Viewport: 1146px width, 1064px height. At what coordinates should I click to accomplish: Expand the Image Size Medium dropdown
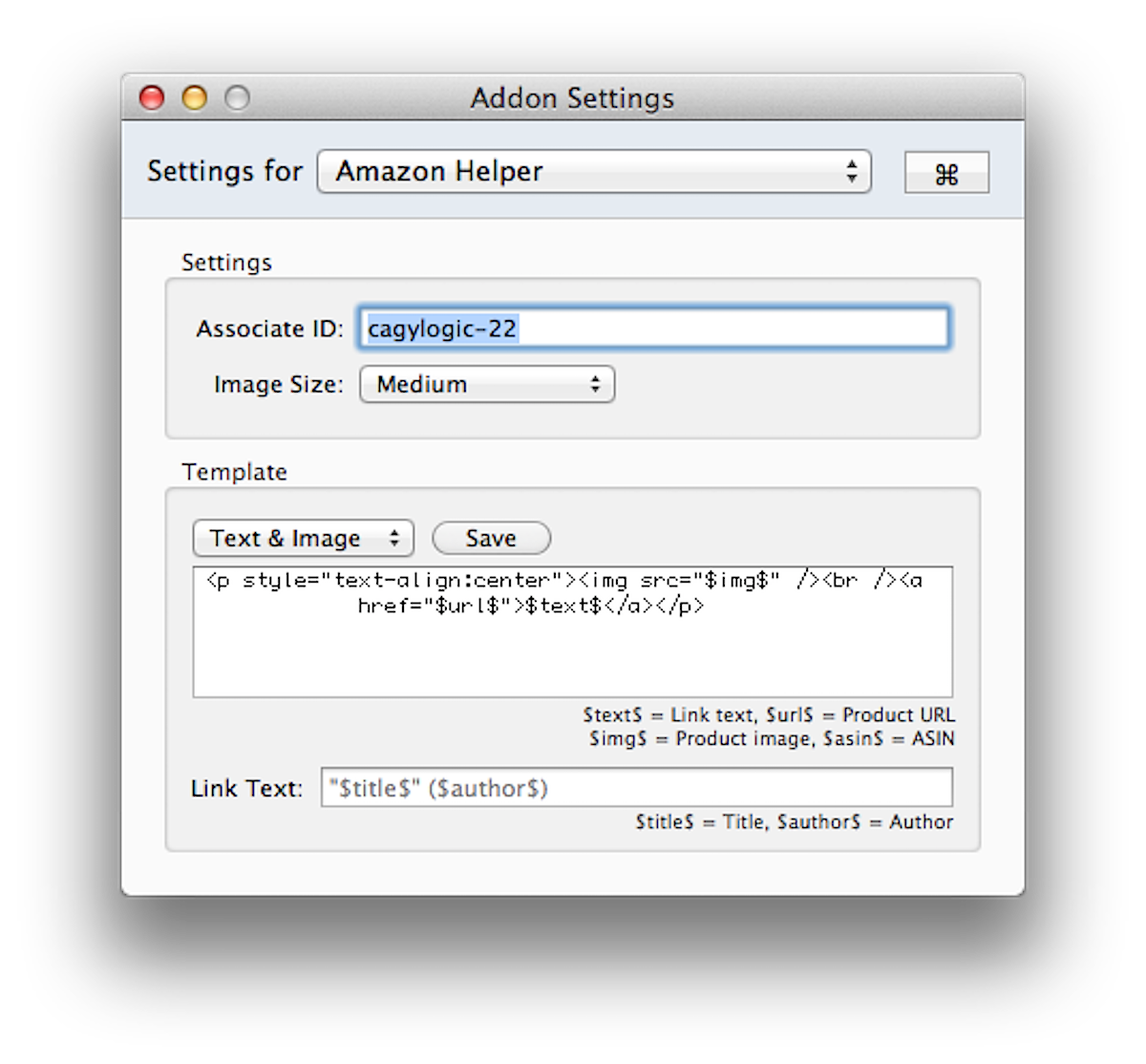486,384
